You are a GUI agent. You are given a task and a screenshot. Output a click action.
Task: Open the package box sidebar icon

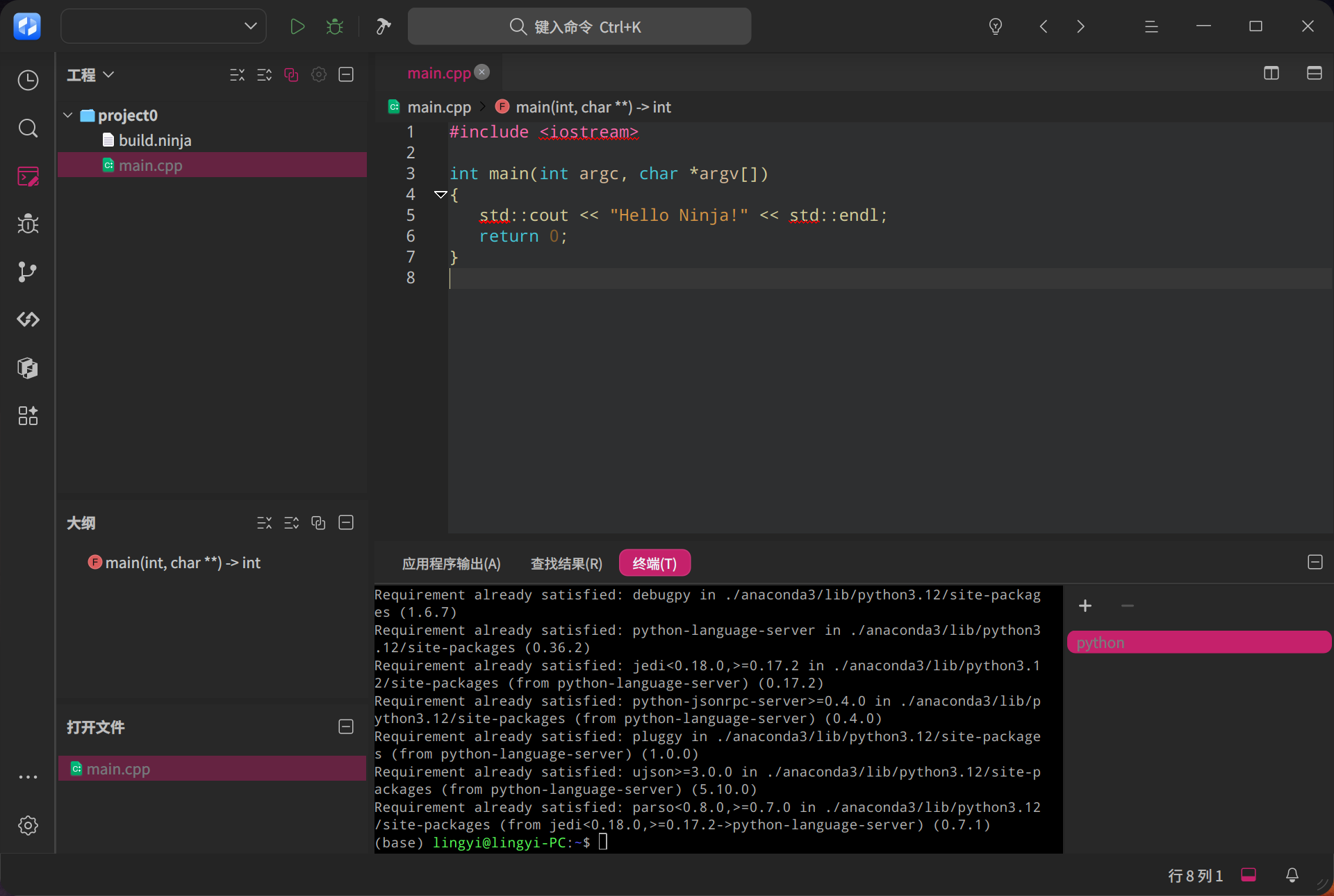click(x=28, y=367)
